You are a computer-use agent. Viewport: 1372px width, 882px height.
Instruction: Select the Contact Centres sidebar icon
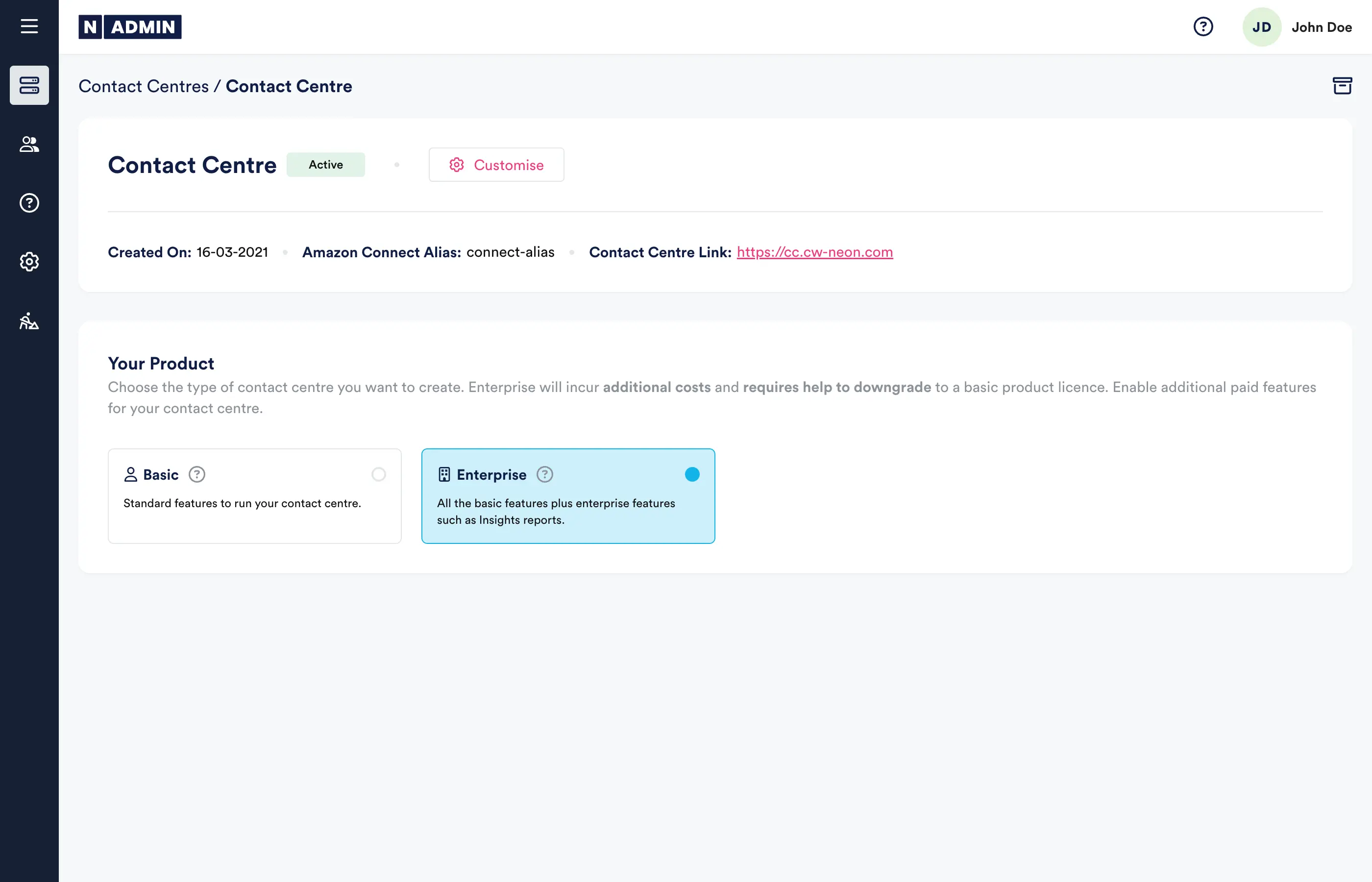click(29, 85)
